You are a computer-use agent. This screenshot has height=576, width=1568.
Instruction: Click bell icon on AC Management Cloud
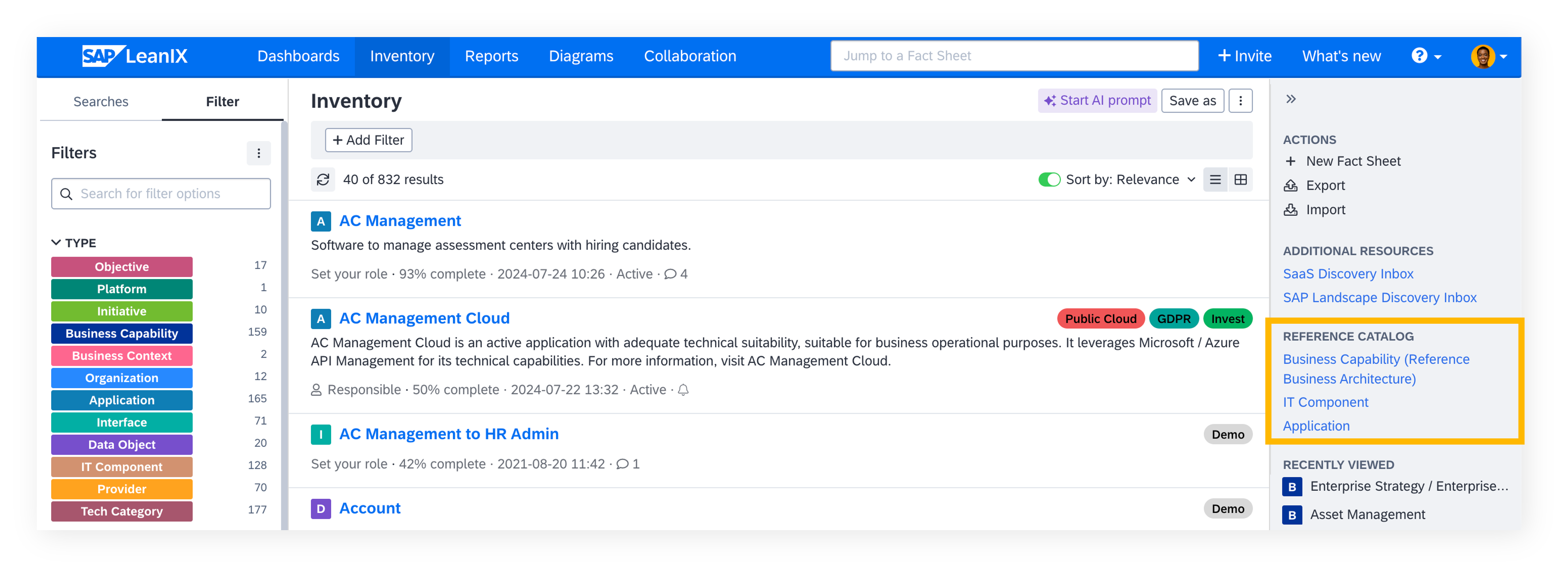pyautogui.click(x=683, y=390)
